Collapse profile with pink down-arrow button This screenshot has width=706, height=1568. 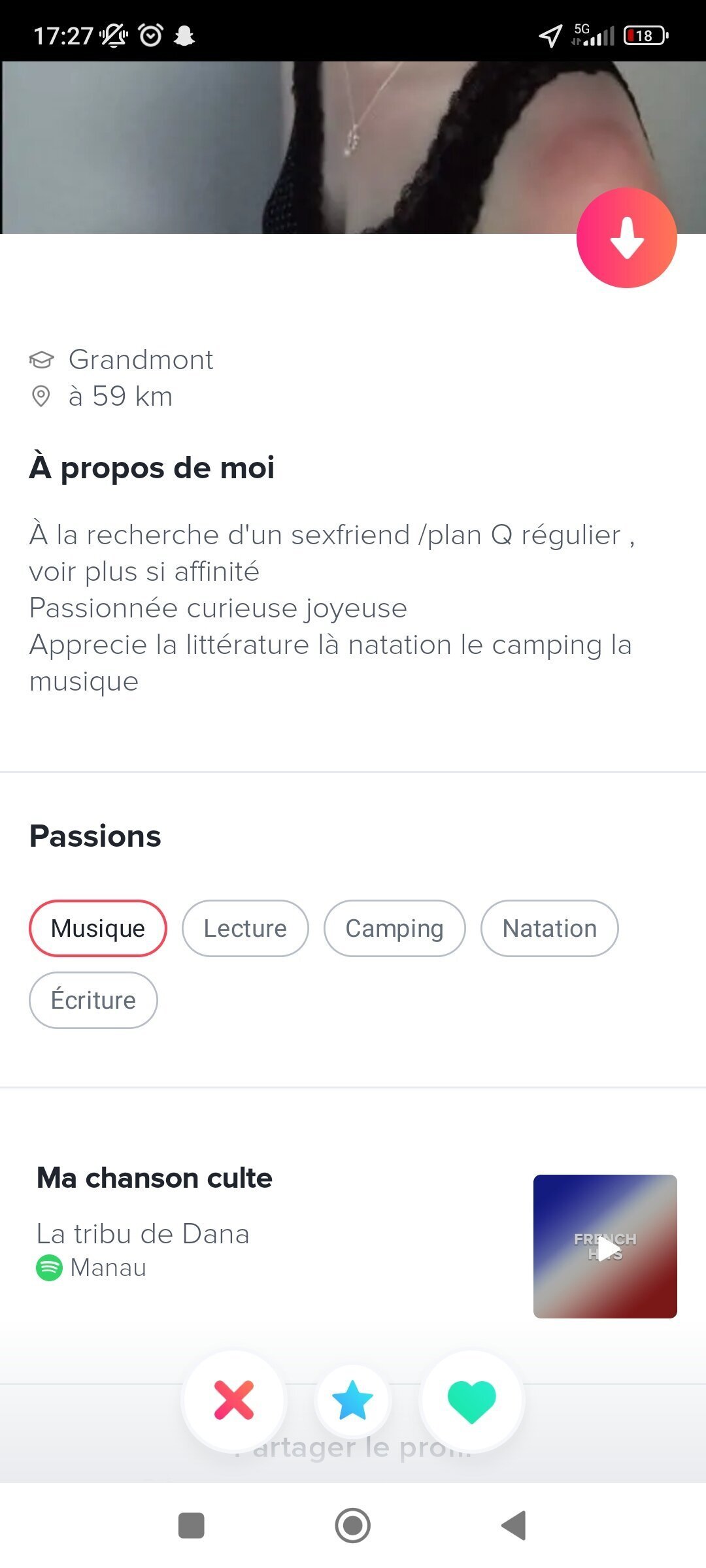tap(626, 238)
